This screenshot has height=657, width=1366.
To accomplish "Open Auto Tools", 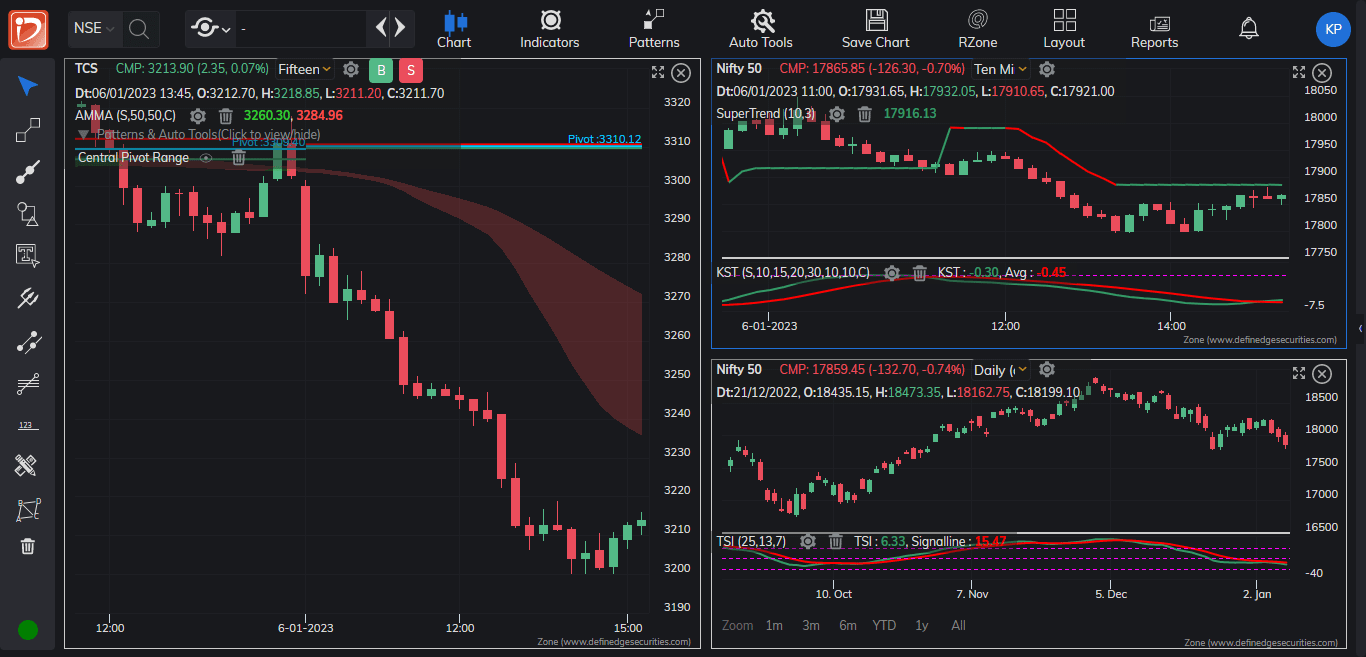I will pos(761,29).
